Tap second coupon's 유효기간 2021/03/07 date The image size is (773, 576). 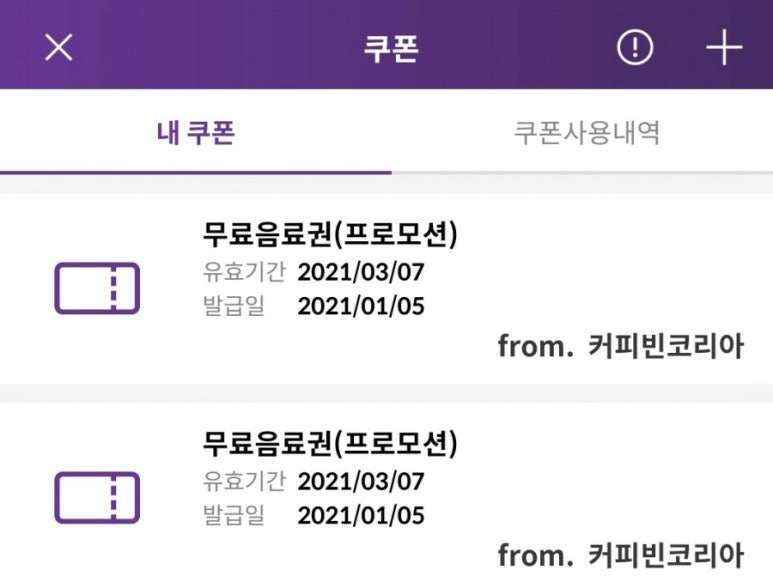(x=361, y=481)
